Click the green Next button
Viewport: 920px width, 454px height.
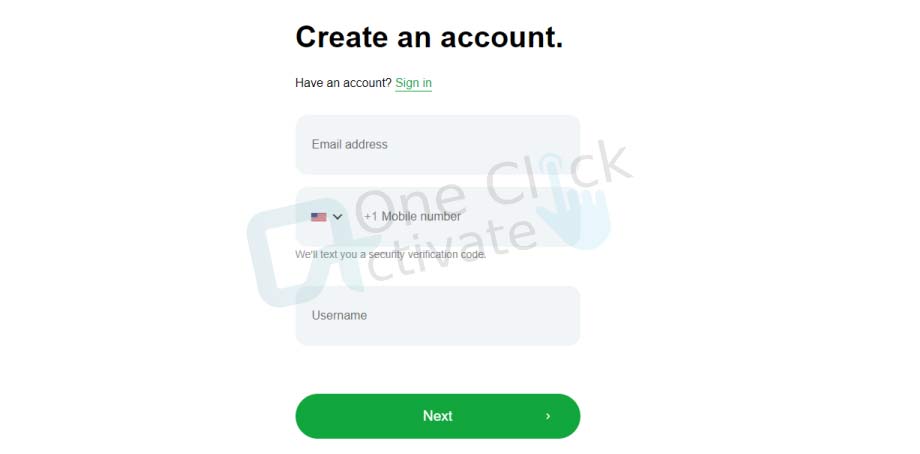pyautogui.click(x=438, y=416)
